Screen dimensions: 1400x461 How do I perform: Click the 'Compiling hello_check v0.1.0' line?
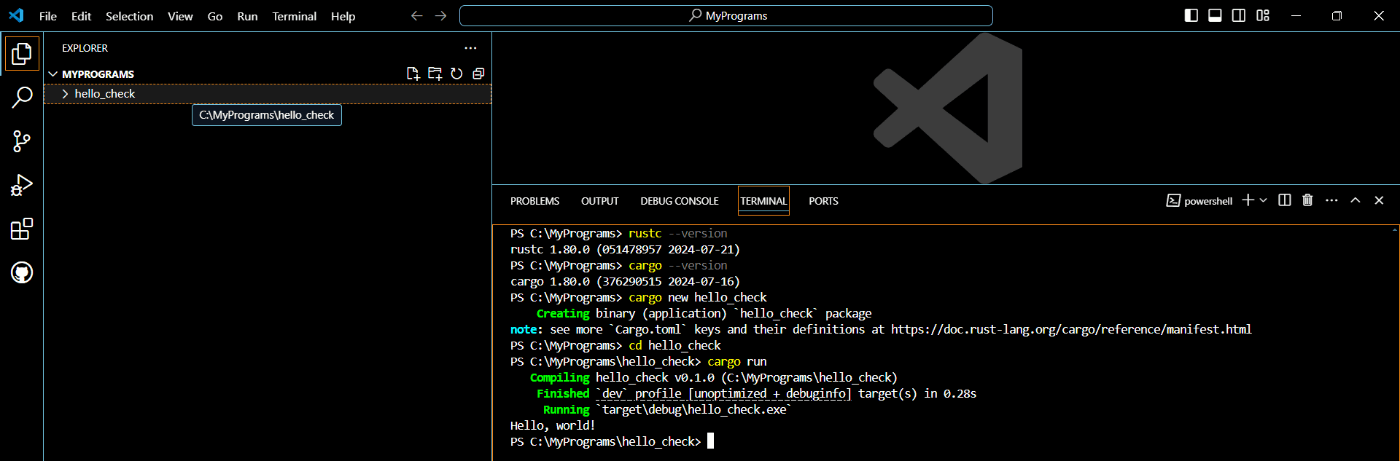pyautogui.click(x=714, y=377)
